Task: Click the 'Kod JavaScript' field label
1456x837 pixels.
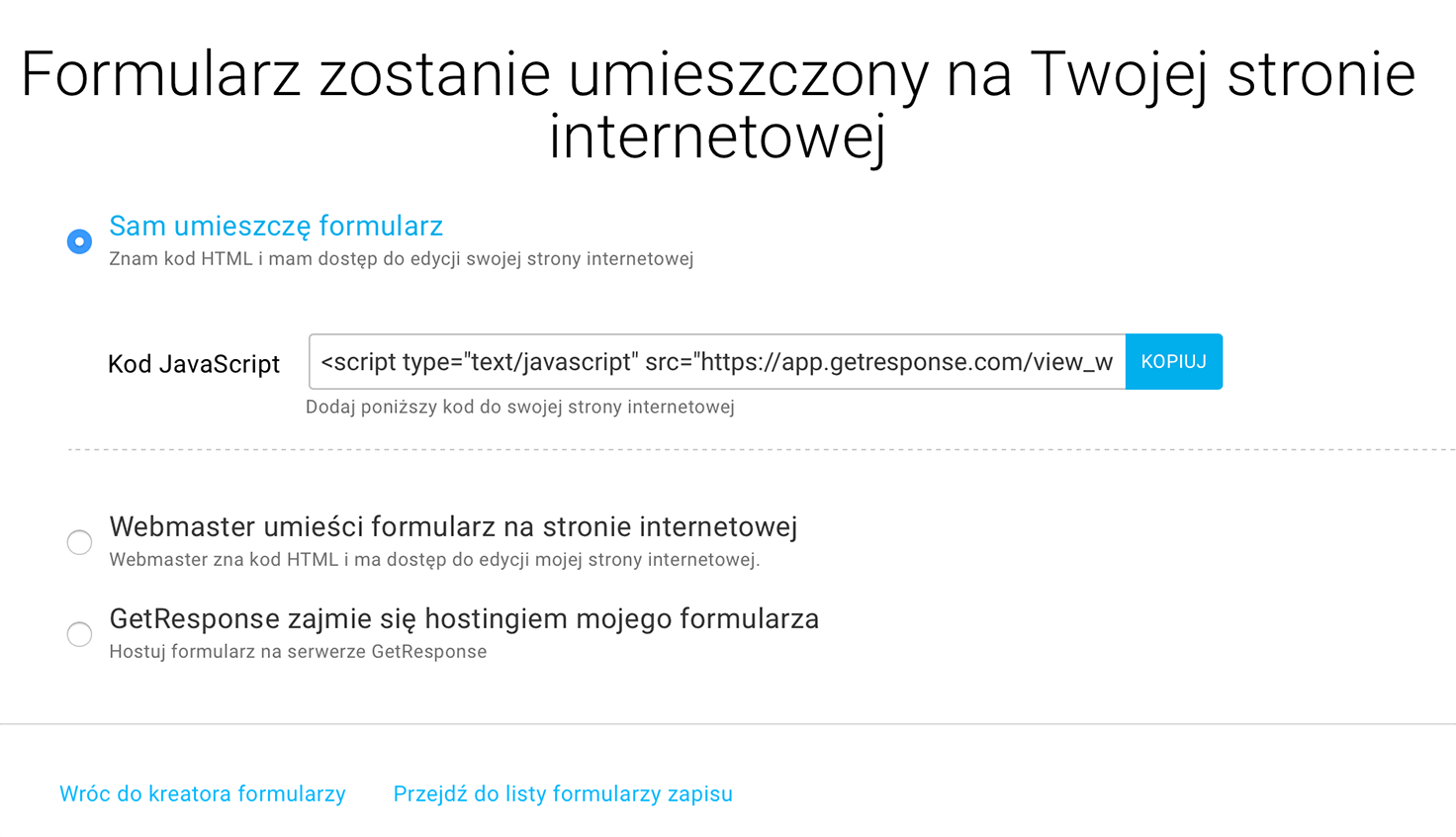Action: (194, 364)
